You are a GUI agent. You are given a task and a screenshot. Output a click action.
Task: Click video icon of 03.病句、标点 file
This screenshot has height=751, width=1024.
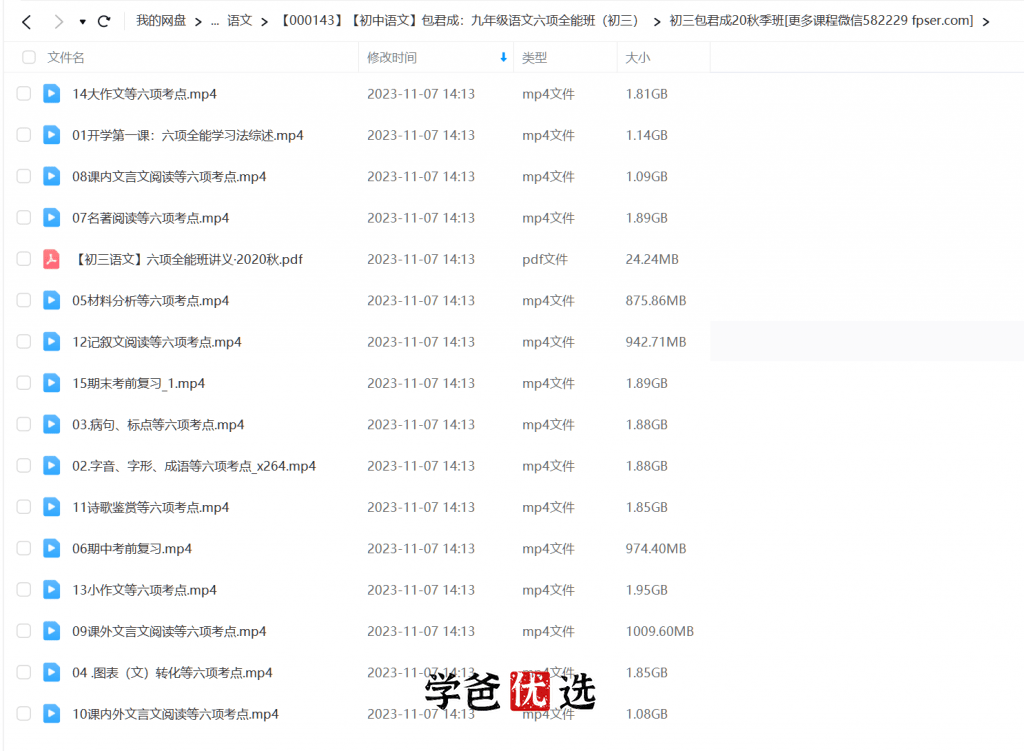pyautogui.click(x=52, y=424)
